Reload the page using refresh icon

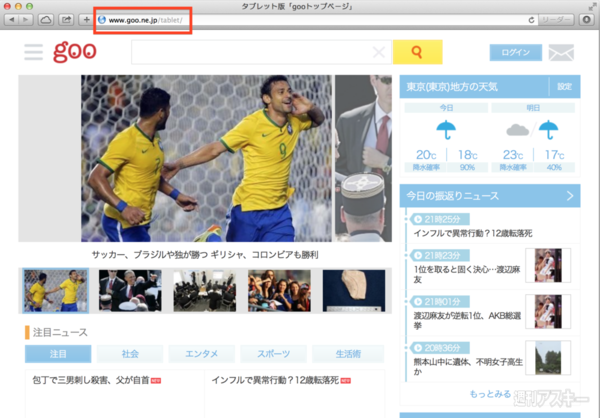click(x=532, y=20)
